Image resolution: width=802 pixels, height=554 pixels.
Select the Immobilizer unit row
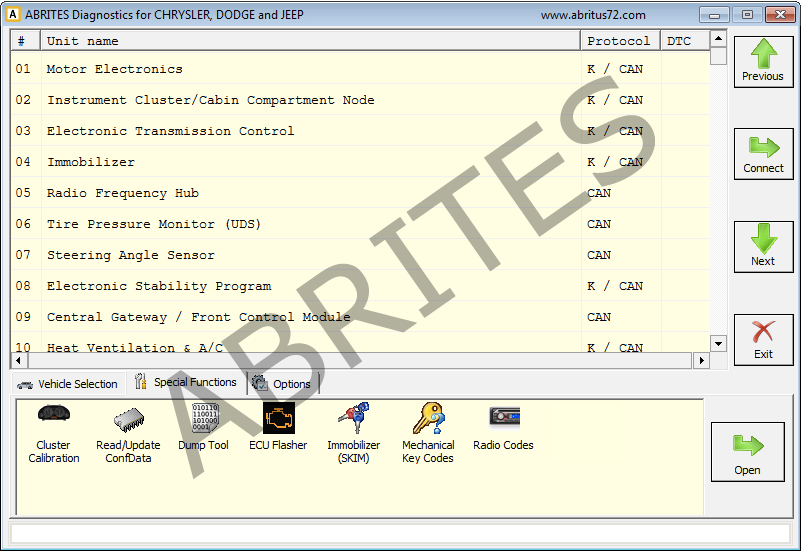pyautogui.click(x=360, y=162)
